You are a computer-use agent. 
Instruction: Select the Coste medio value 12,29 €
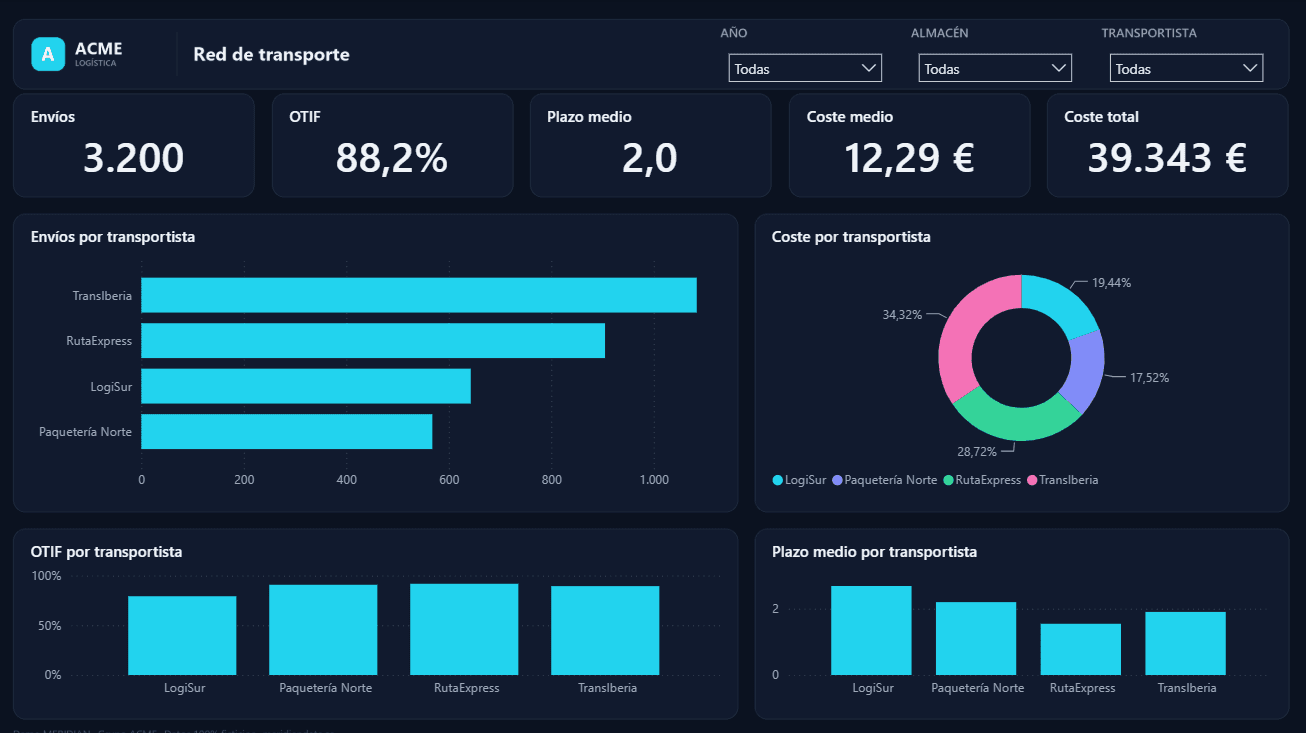click(909, 158)
